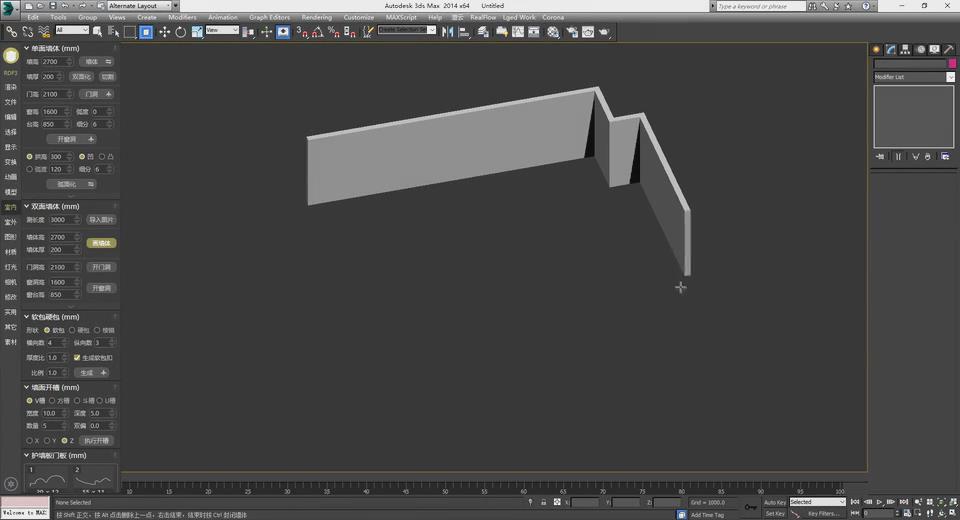The height and width of the screenshot is (520, 960).
Task: Open the Edit menu
Action: (33, 17)
